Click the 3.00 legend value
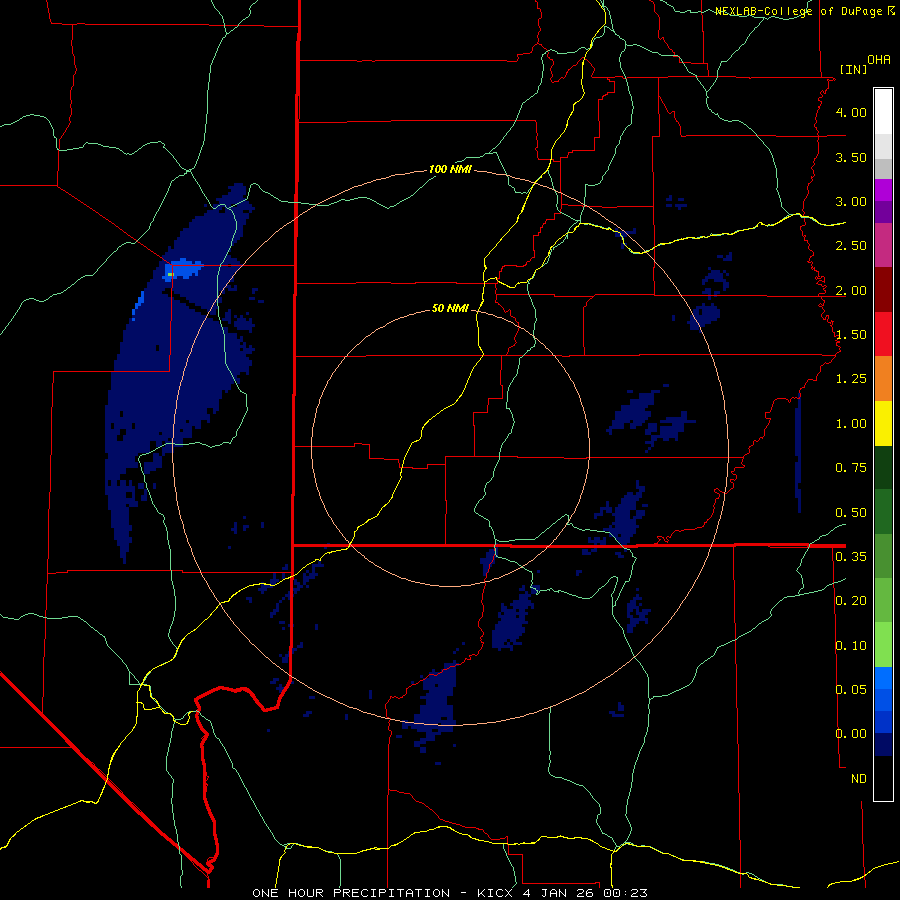 851,201
